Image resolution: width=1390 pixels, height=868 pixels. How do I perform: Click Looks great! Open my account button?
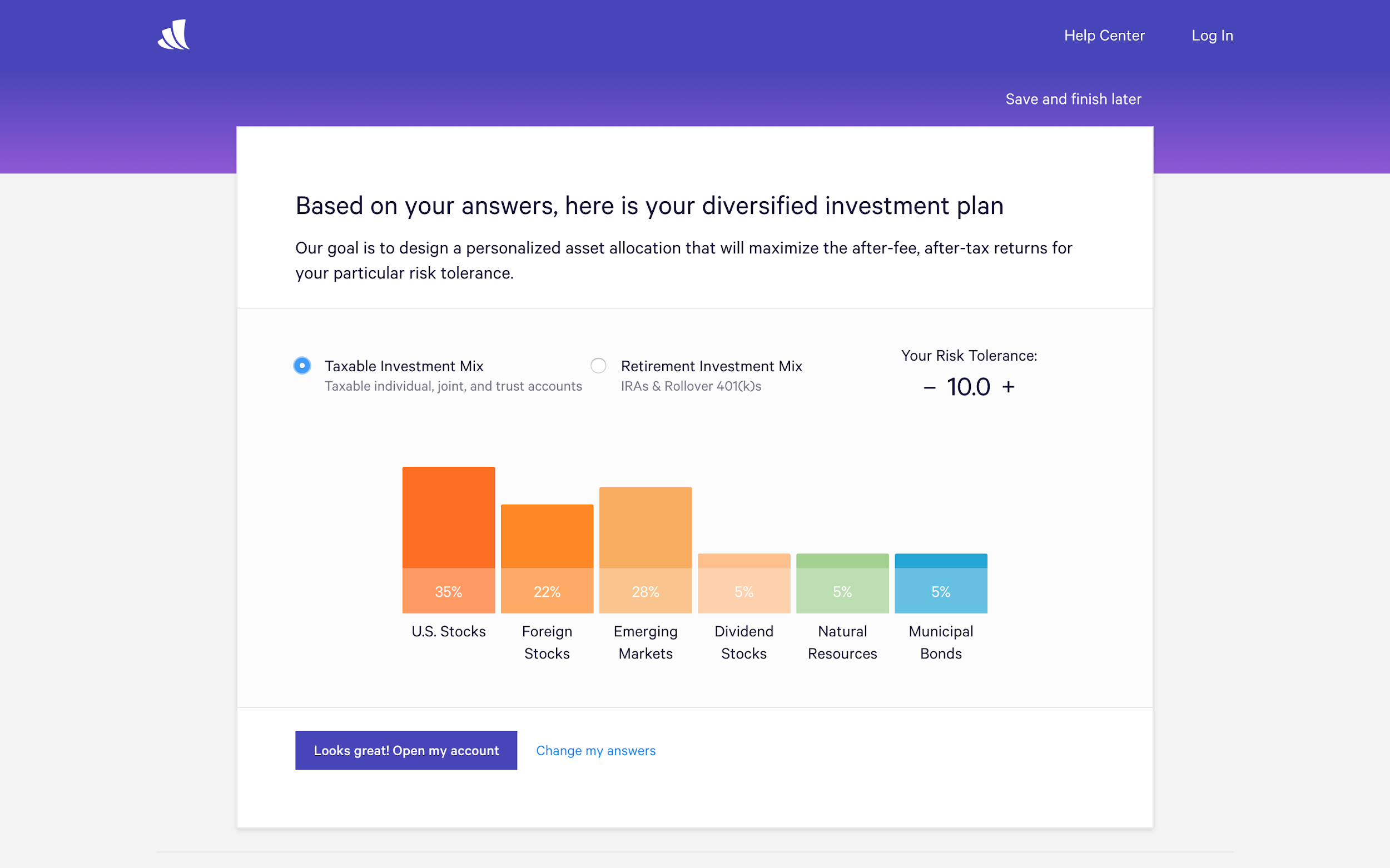(406, 750)
